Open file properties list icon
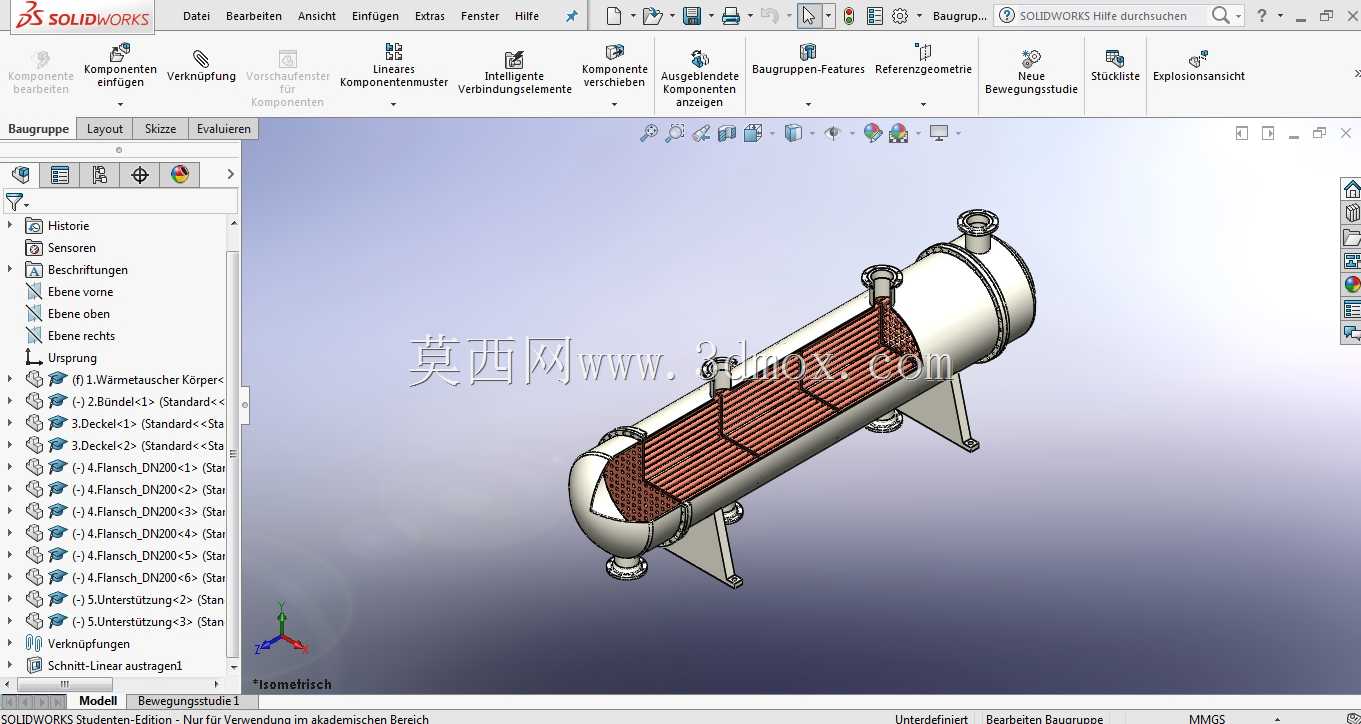The image size is (1361, 724). [x=875, y=16]
